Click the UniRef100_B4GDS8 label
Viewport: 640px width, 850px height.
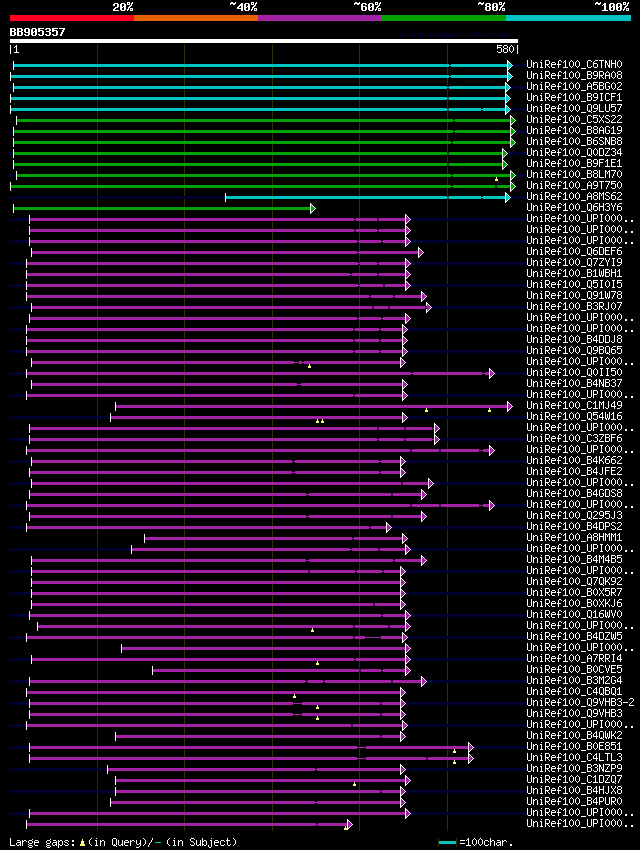tap(574, 494)
